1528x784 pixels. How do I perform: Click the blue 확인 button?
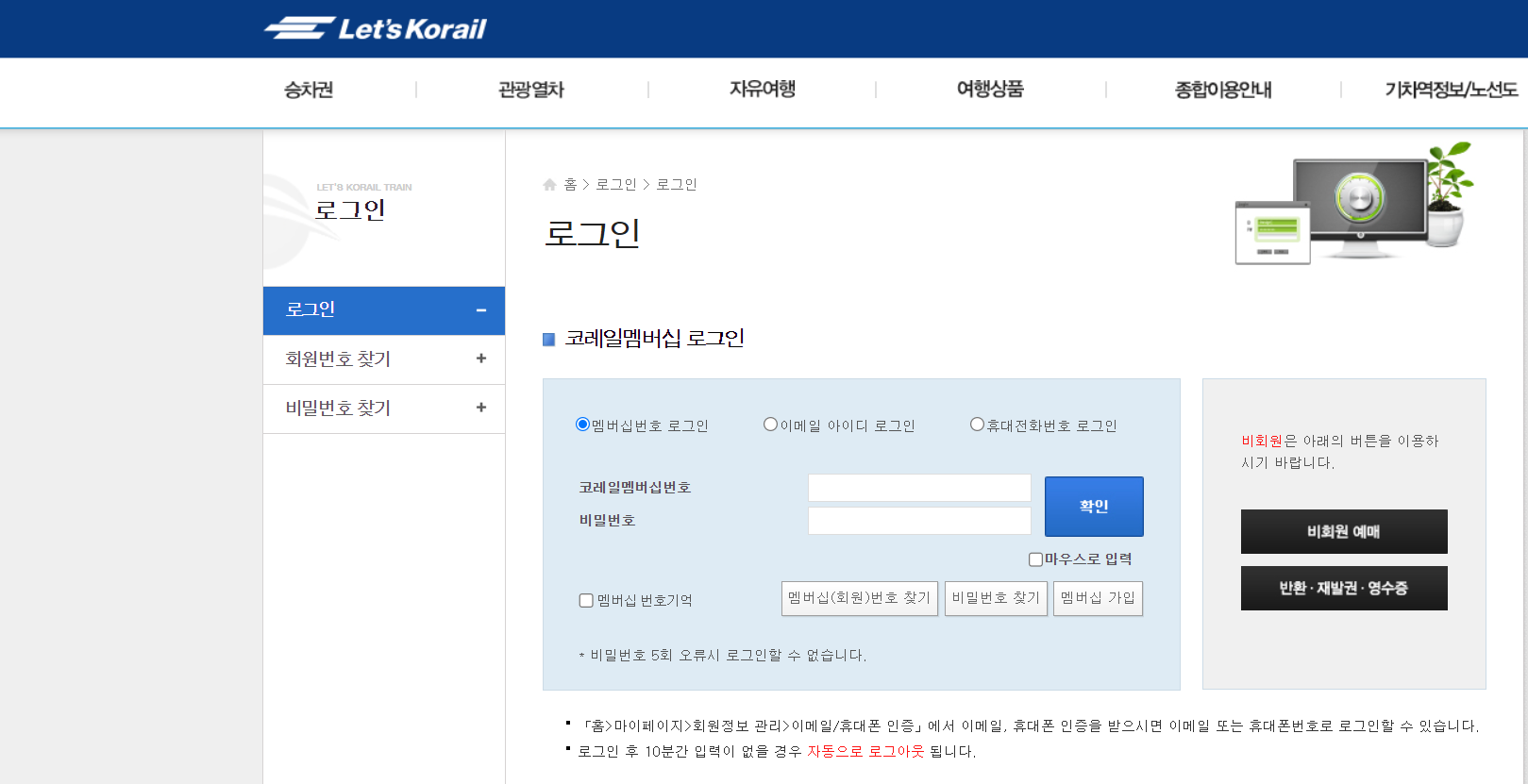[1094, 507]
